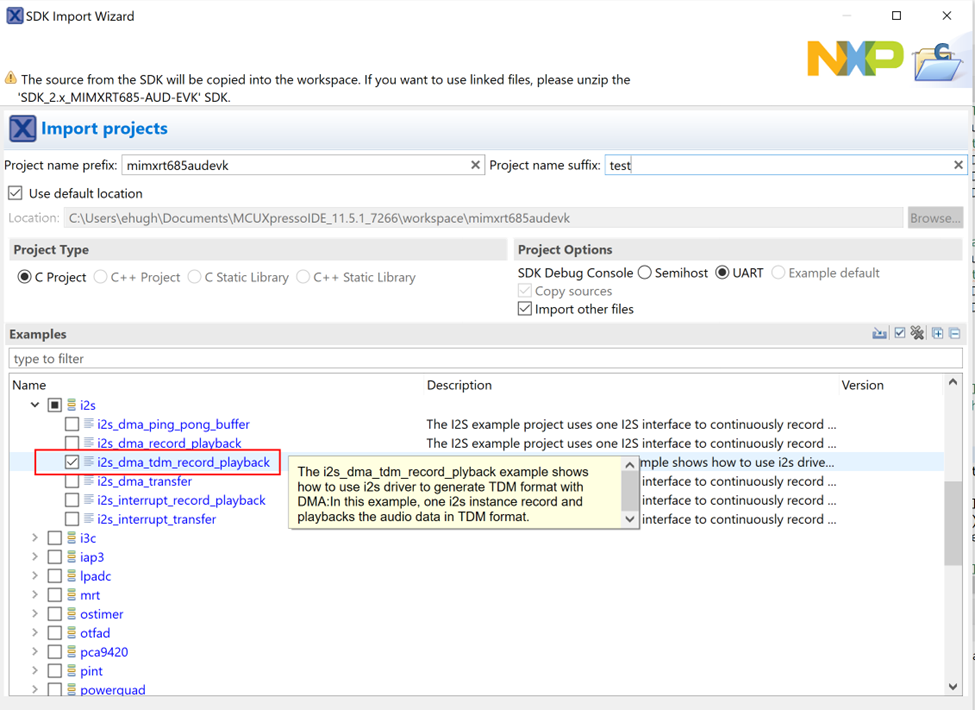Click the Browse... button

(x=935, y=218)
